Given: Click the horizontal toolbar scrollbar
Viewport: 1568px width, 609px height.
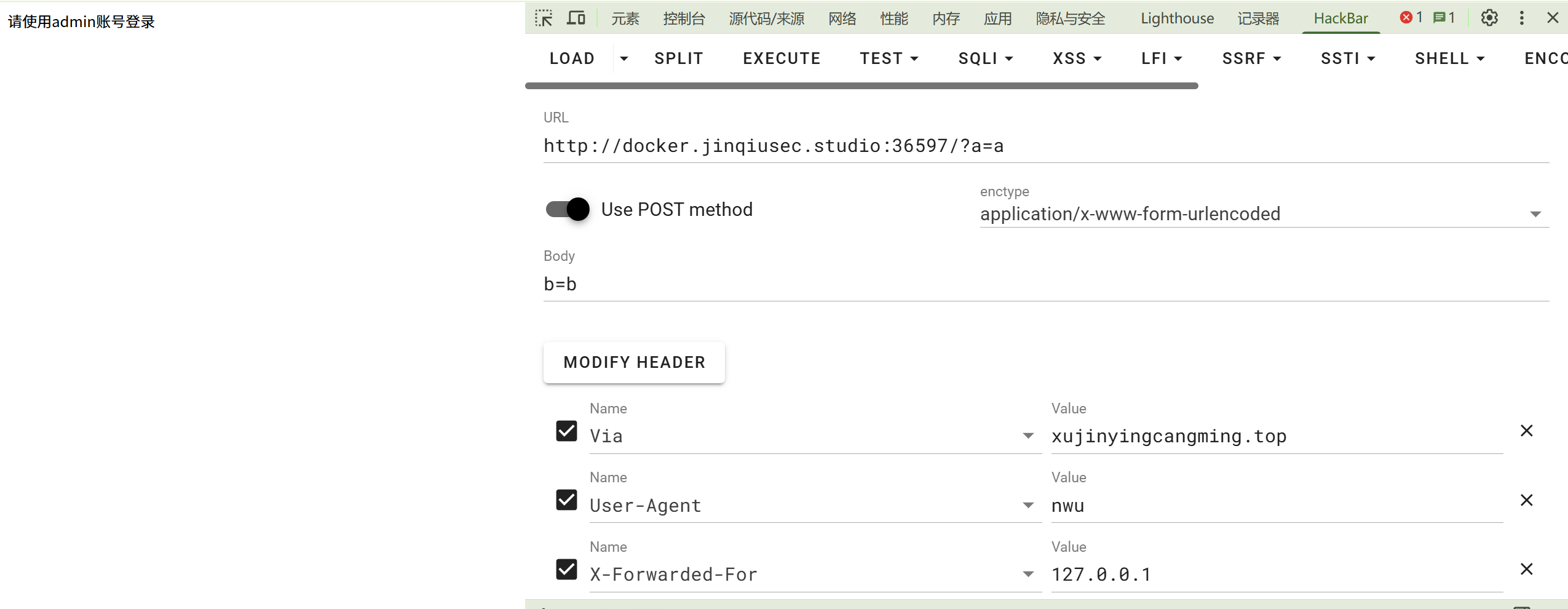Looking at the screenshot, I should click(861, 86).
